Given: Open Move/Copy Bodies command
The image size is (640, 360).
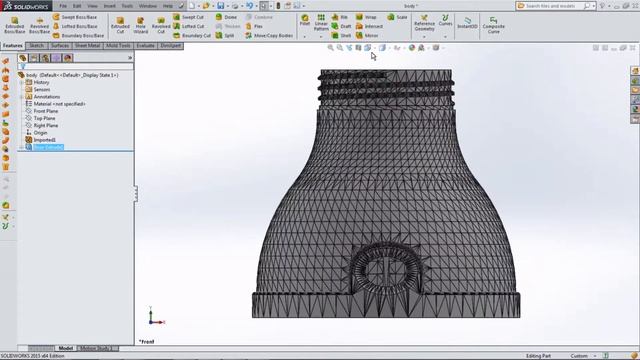Looking at the screenshot, I should pyautogui.click(x=269, y=36).
